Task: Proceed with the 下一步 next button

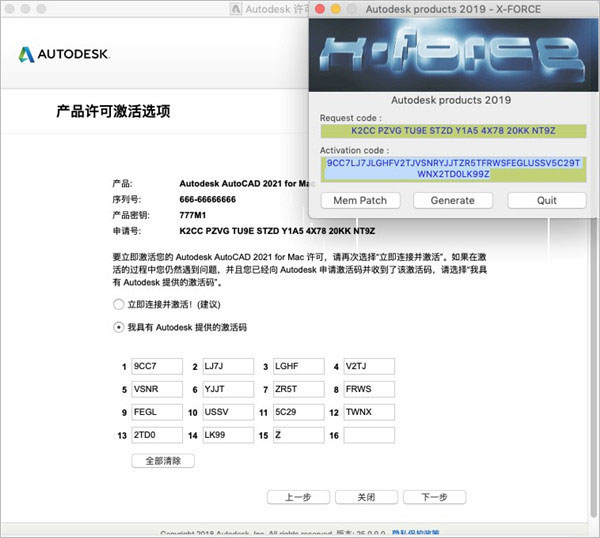Action: click(x=434, y=497)
